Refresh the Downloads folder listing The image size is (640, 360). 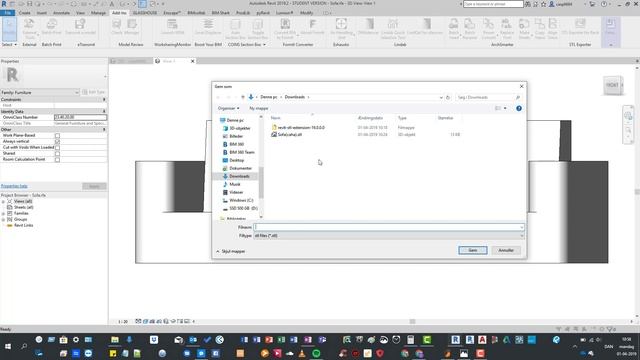[x=448, y=97]
